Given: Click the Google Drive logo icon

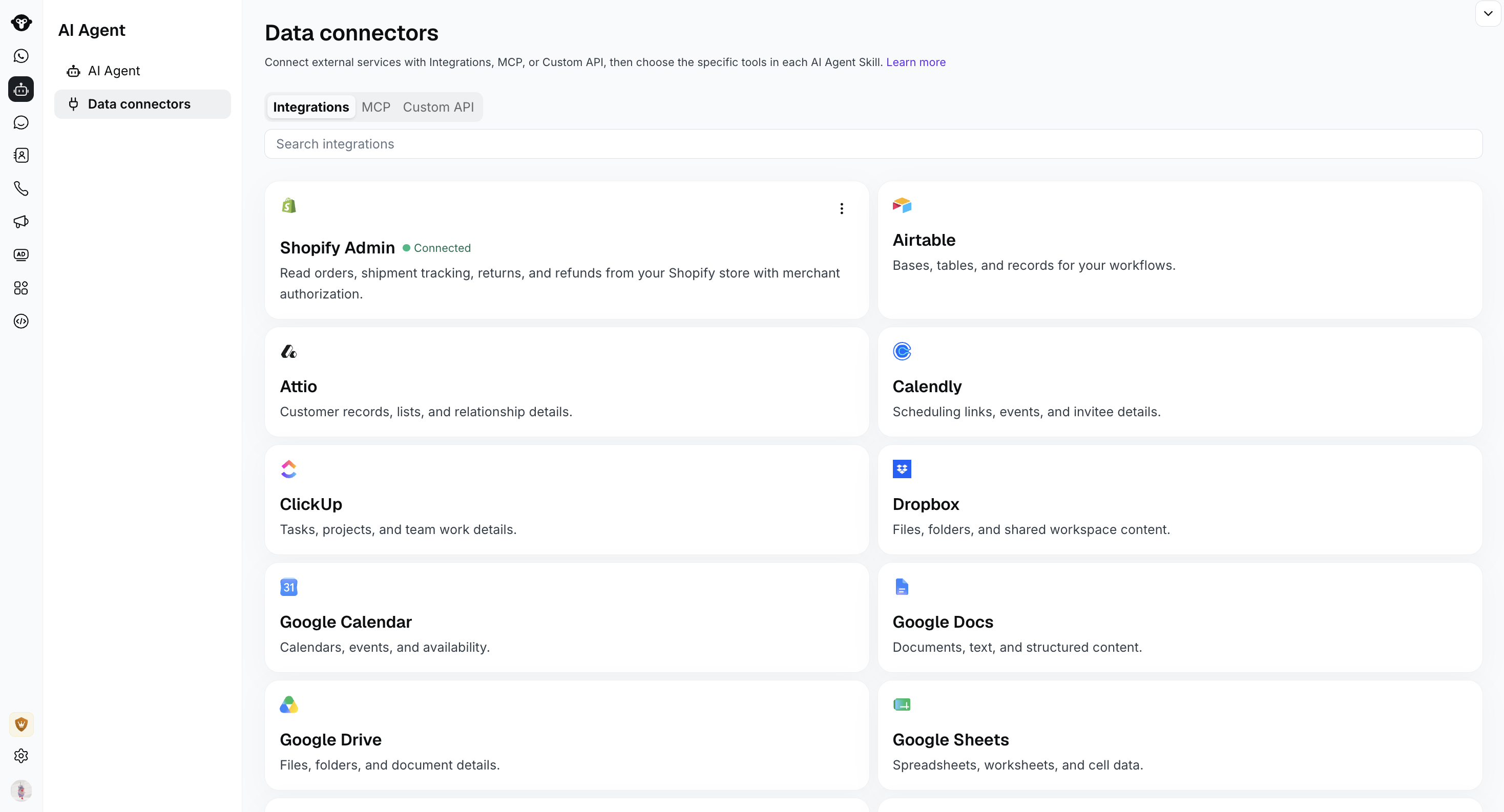Looking at the screenshot, I should (289, 704).
